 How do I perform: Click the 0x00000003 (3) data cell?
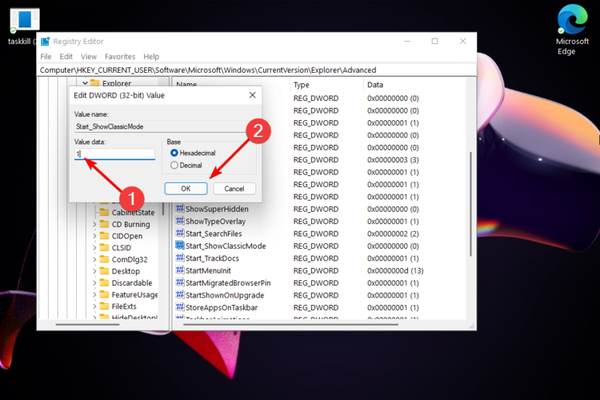[x=393, y=160]
